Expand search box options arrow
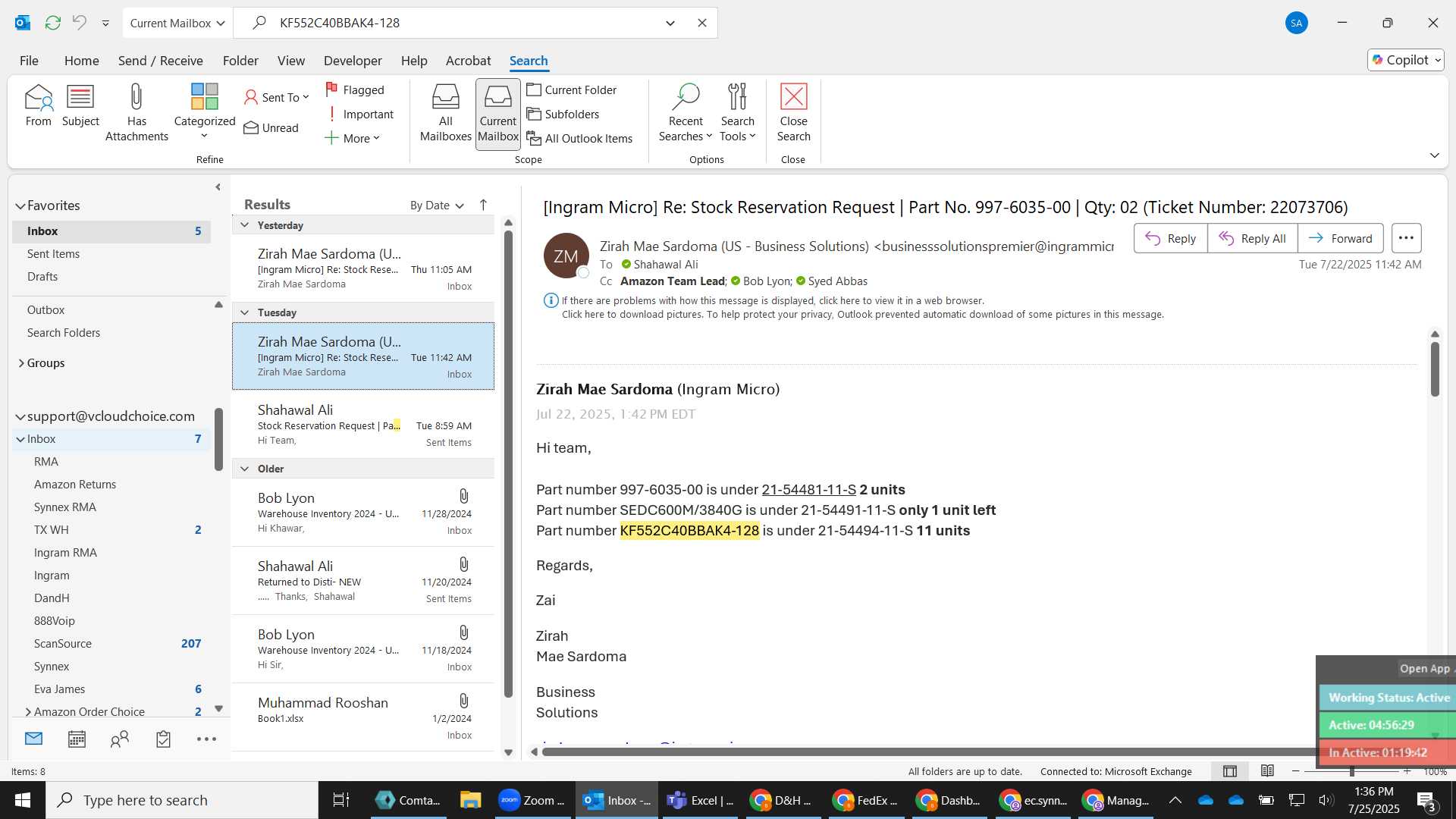Viewport: 1456px width, 819px height. [670, 23]
